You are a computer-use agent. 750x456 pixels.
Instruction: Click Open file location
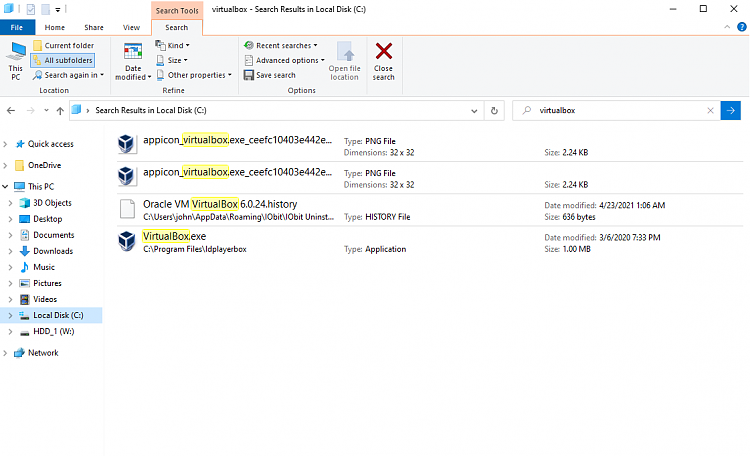click(x=344, y=61)
